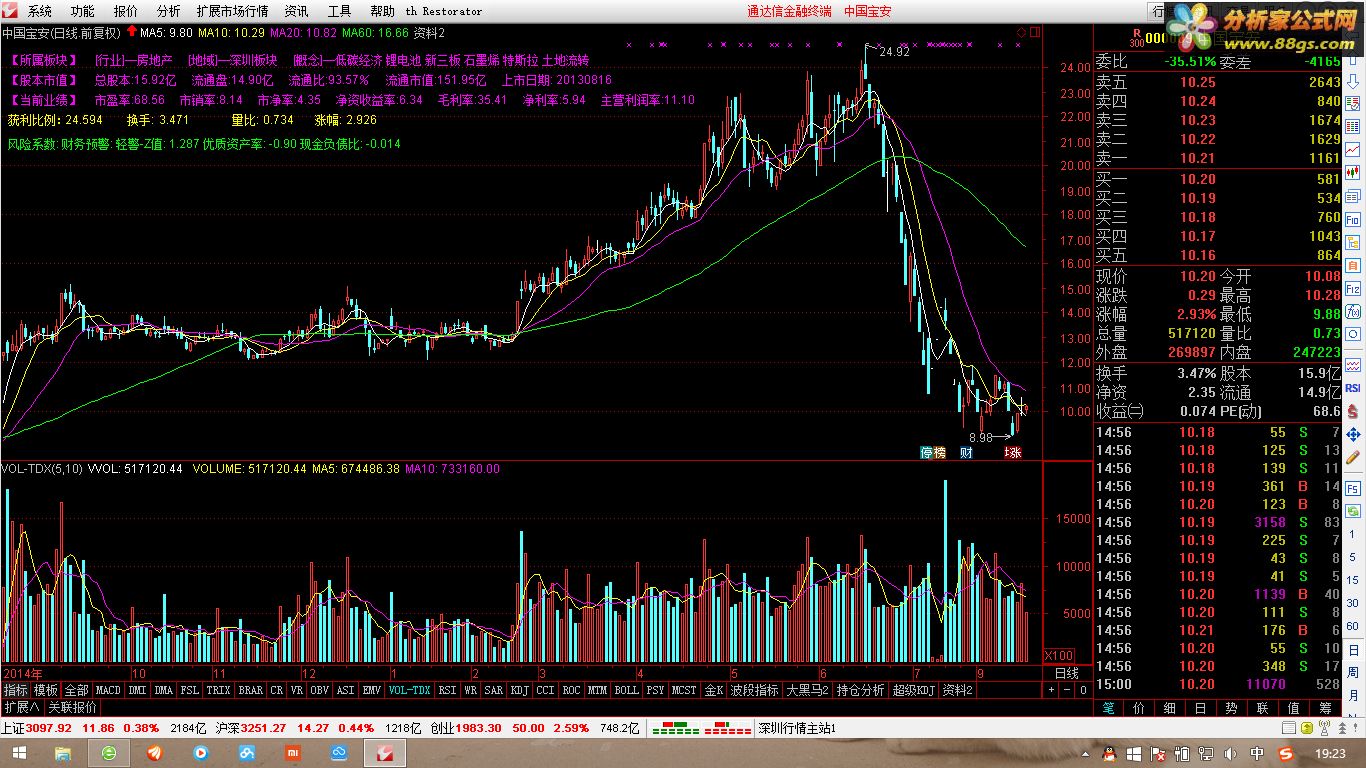The width and height of the screenshot is (1366, 768).
Task: Open the 功能 menu
Action: click(83, 11)
